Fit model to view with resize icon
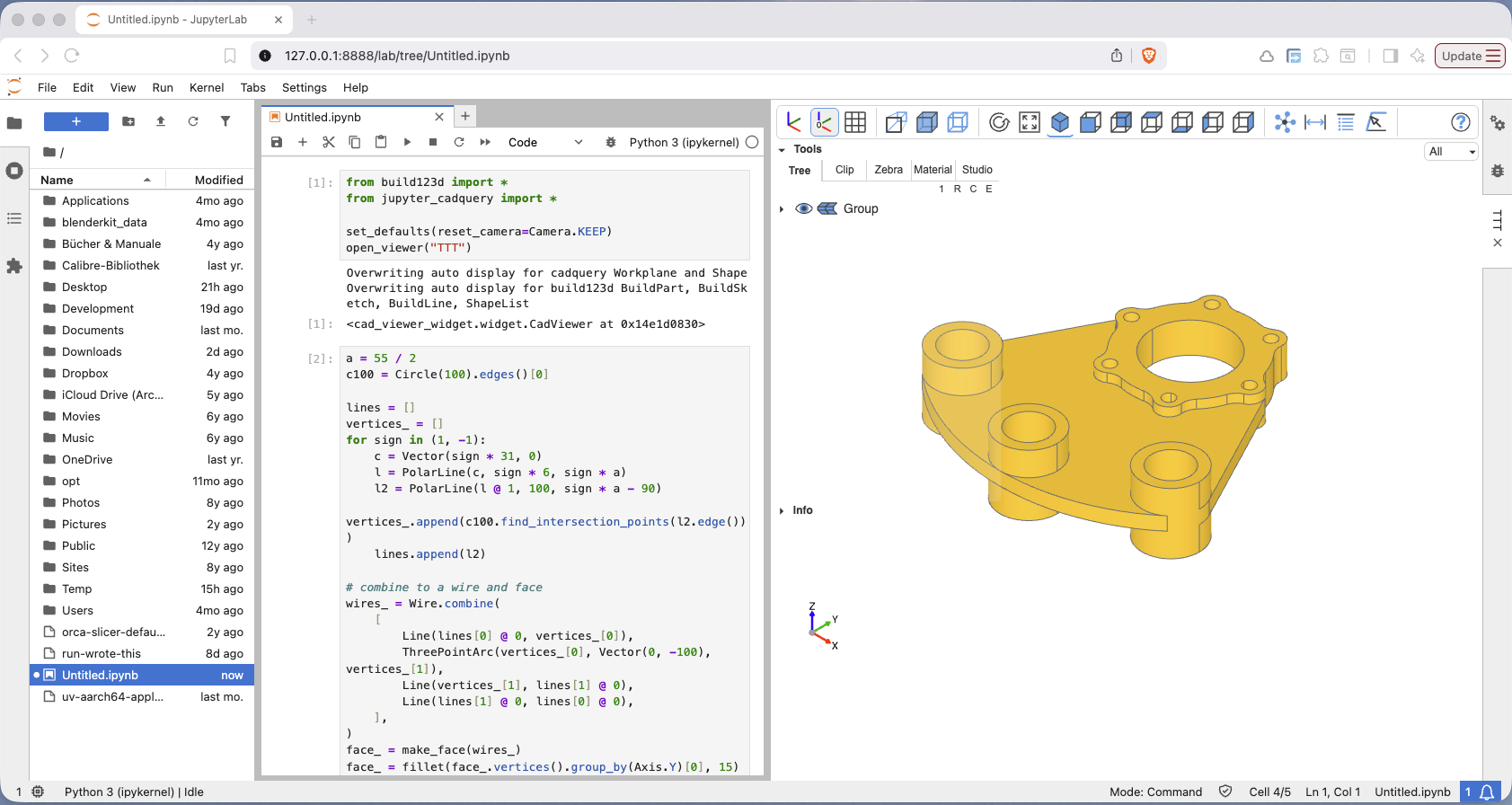Screen dimensions: 1512x805 tap(1030, 122)
